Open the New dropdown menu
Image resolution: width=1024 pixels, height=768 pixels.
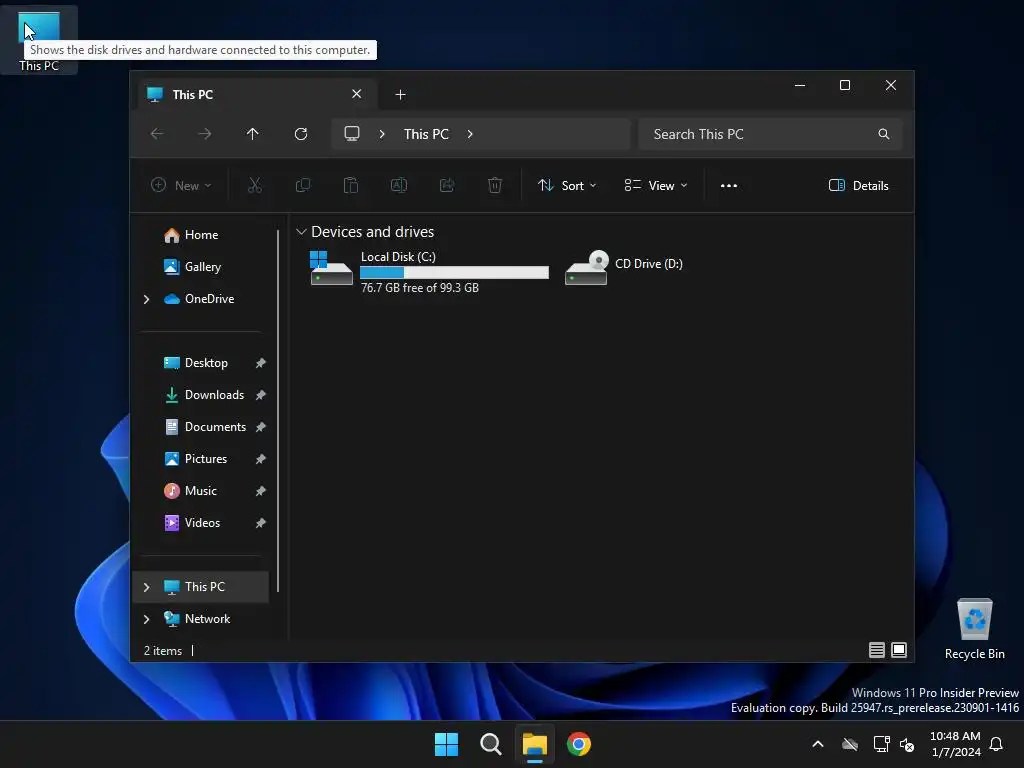coord(181,185)
